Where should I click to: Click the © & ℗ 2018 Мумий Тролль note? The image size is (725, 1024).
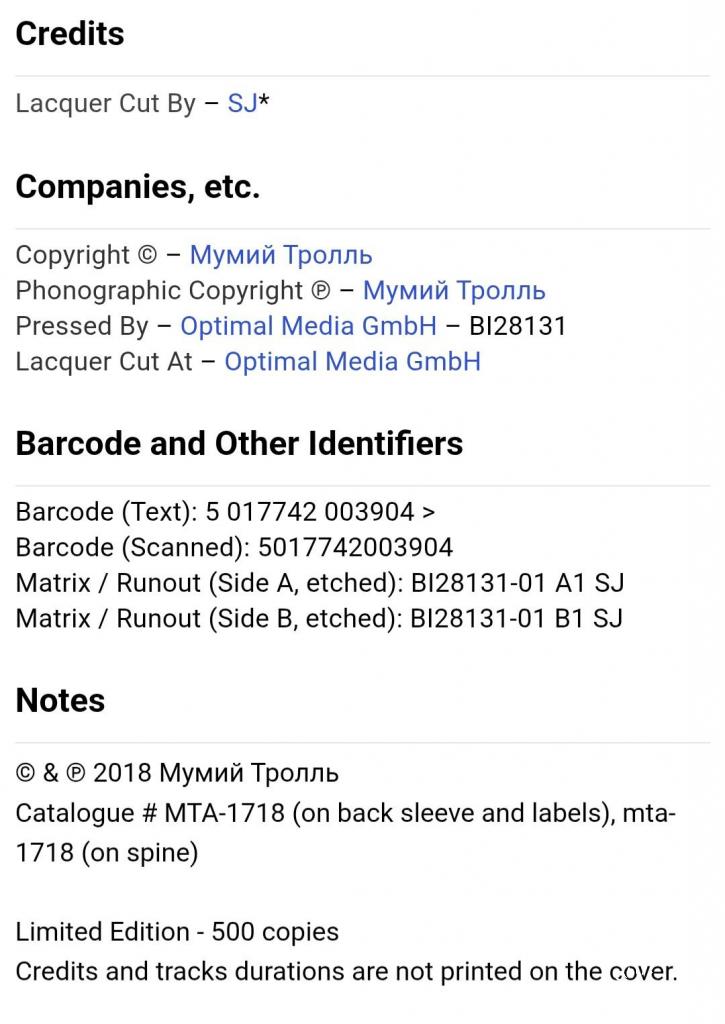pos(177,773)
